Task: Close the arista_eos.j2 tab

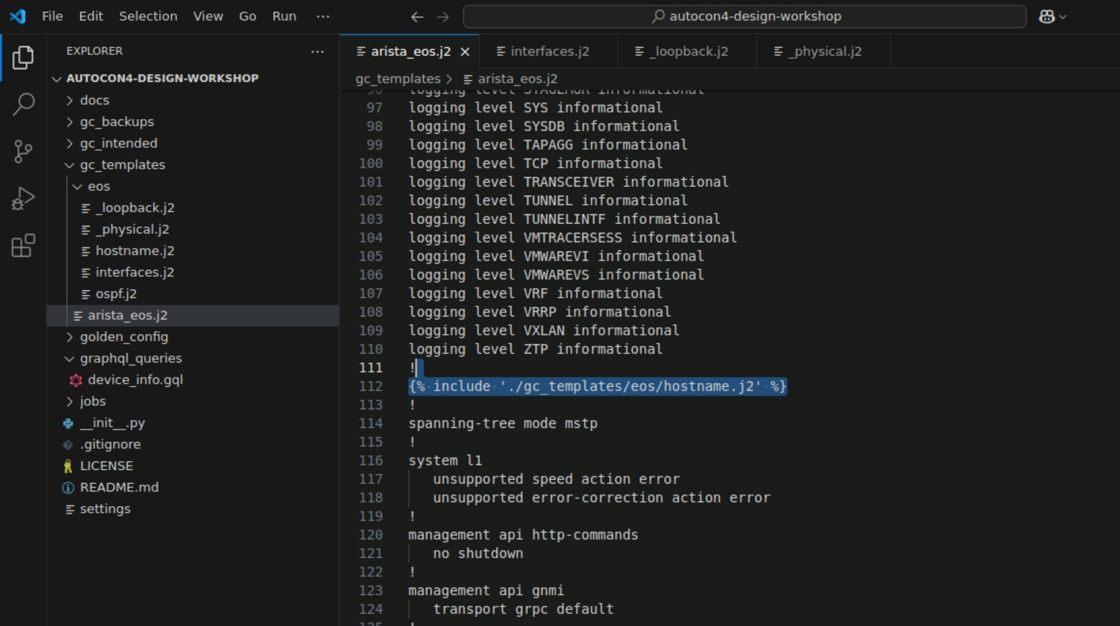Action: coord(465,51)
